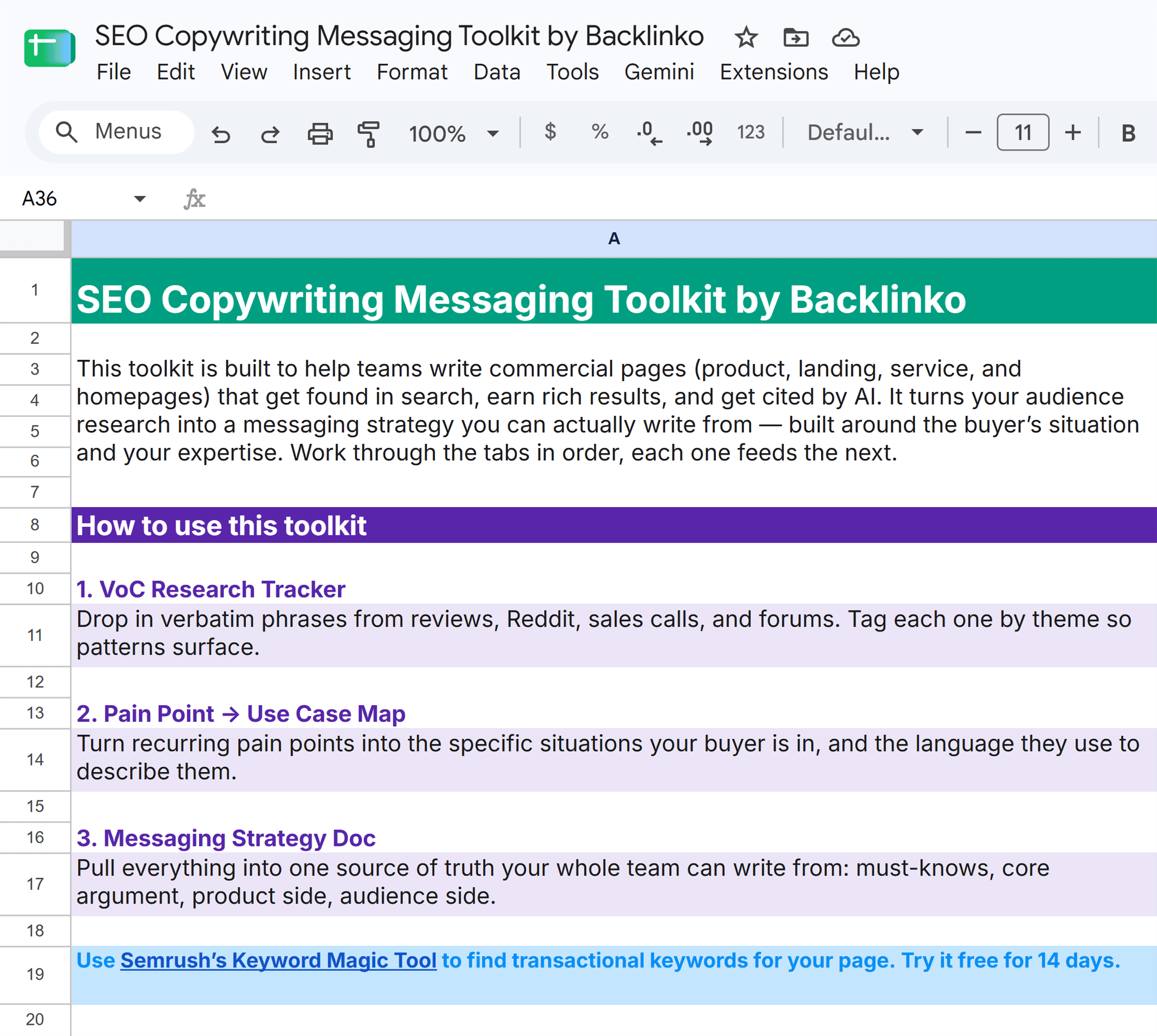Select row 19 header
Viewport: 1157px width, 1036px height.
[x=35, y=974]
